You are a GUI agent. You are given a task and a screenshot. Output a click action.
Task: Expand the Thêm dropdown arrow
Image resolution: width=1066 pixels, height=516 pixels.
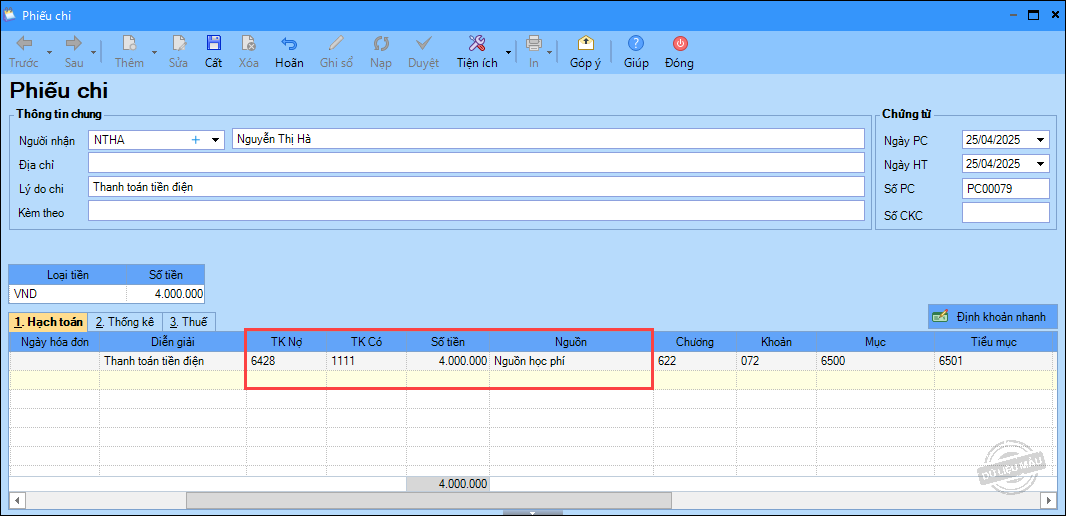154,52
